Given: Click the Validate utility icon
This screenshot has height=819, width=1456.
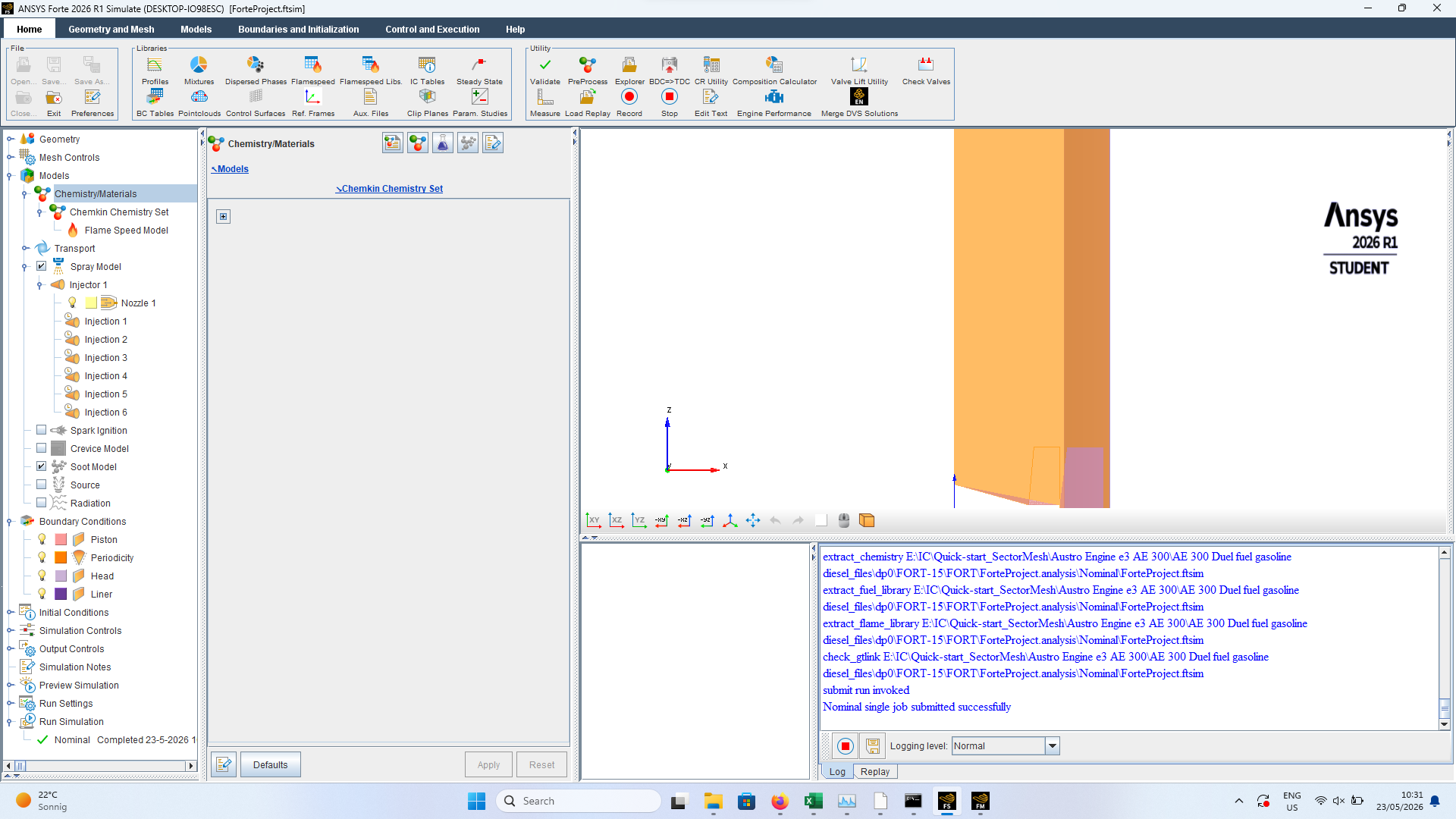Looking at the screenshot, I should tap(544, 70).
